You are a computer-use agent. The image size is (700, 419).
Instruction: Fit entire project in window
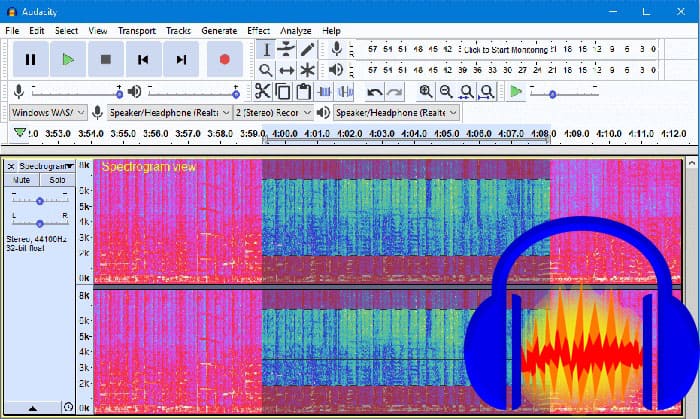pos(487,91)
